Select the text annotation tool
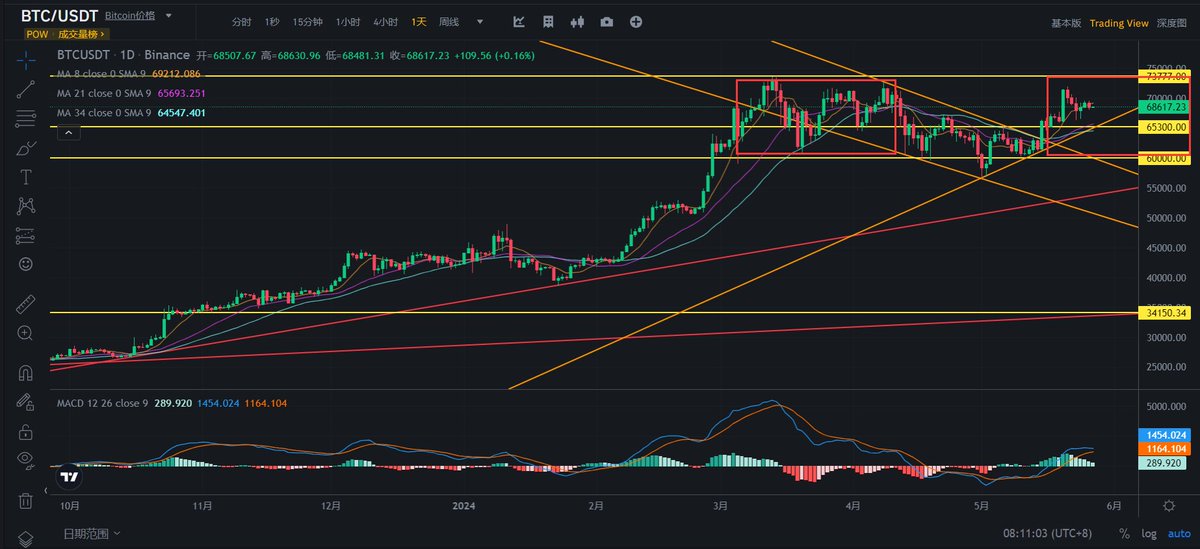The width and height of the screenshot is (1200, 549). click(x=26, y=177)
